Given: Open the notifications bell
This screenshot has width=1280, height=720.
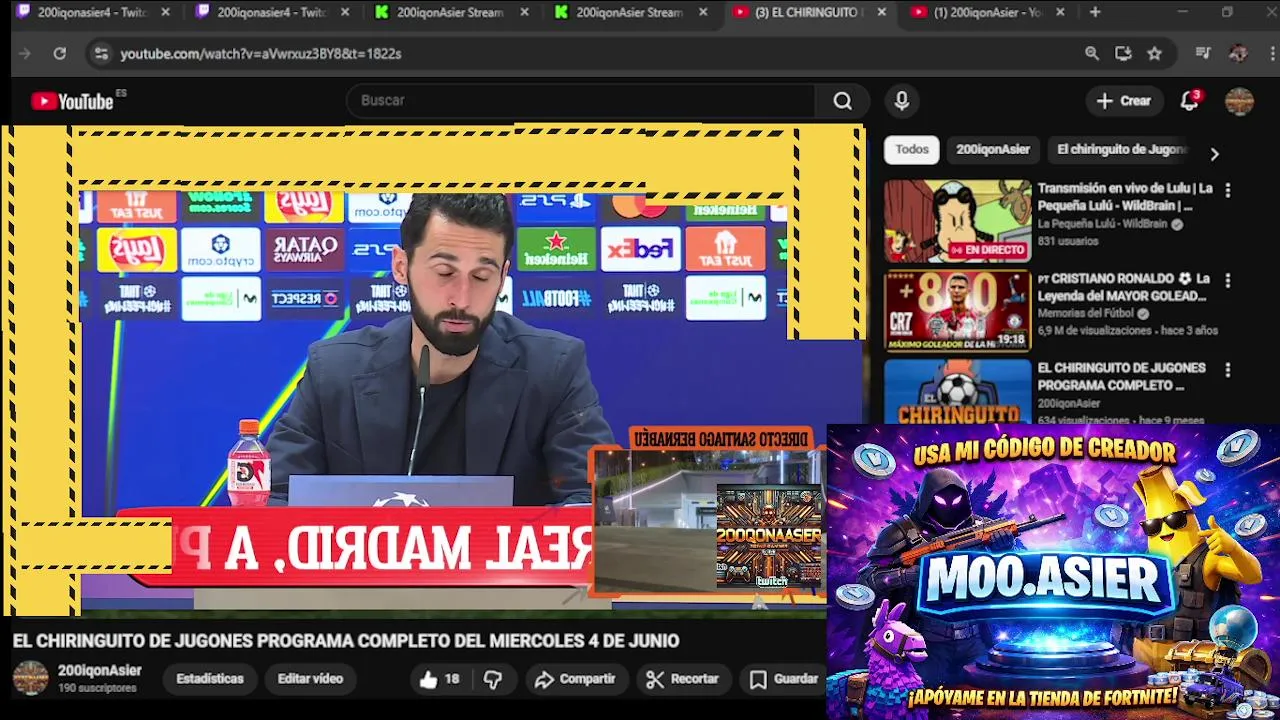Looking at the screenshot, I should point(1189,101).
